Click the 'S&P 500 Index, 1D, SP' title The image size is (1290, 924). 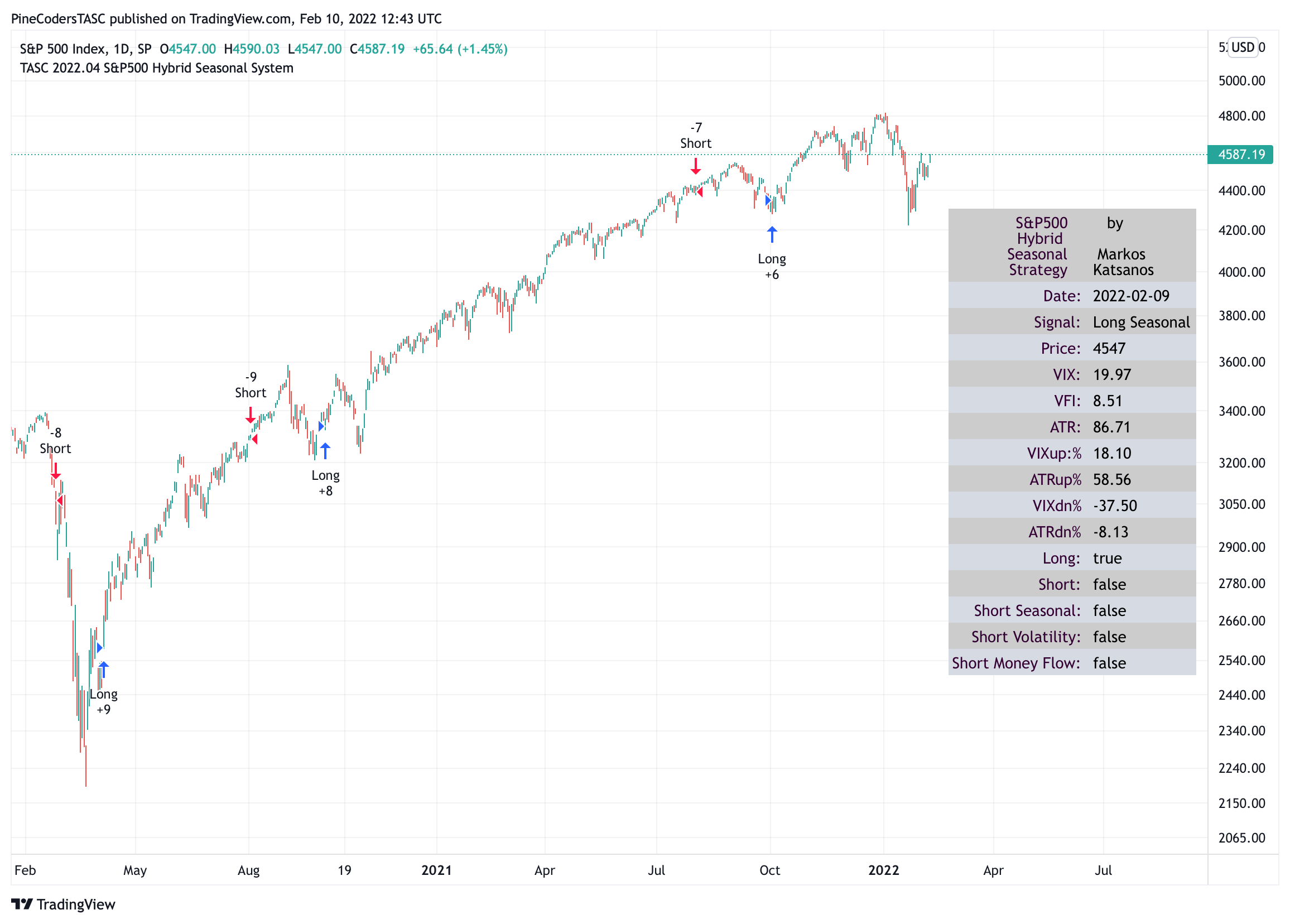point(85,49)
